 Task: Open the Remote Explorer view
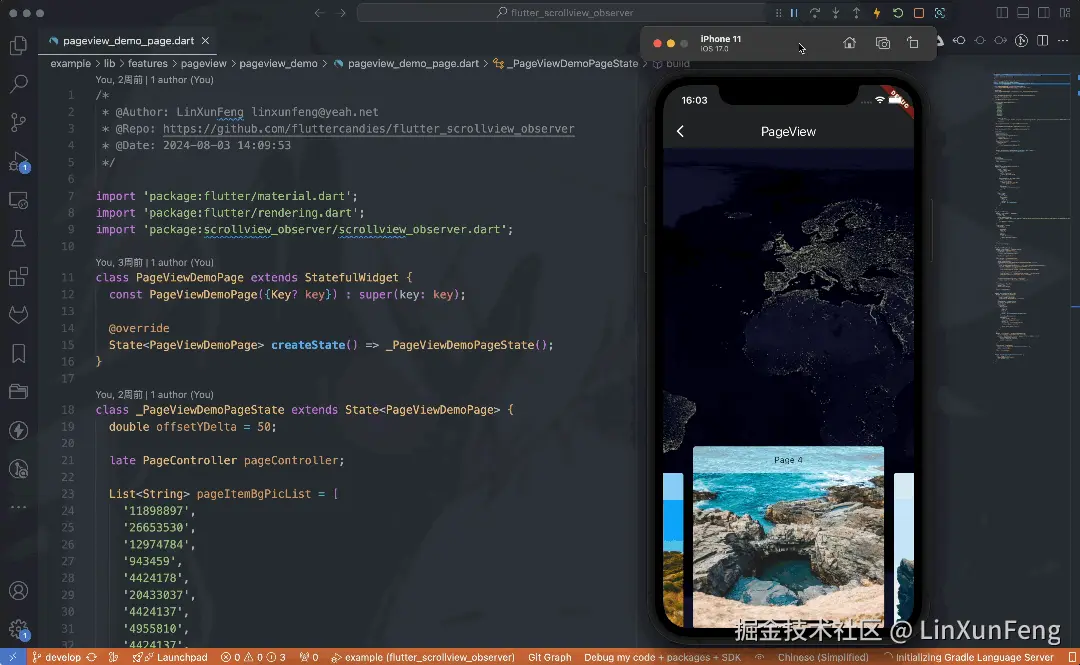point(19,201)
